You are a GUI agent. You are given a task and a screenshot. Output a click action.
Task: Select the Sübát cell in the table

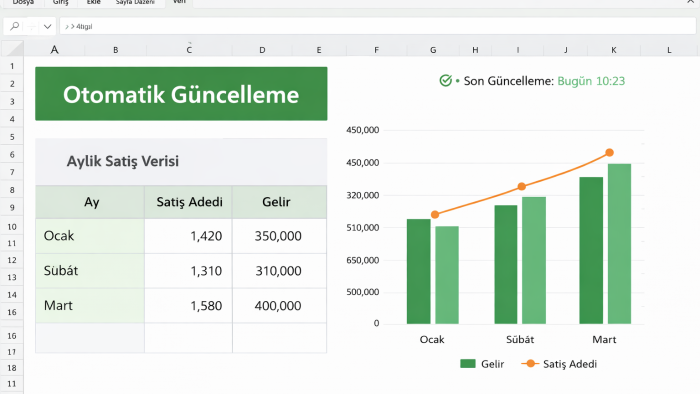tap(90, 271)
